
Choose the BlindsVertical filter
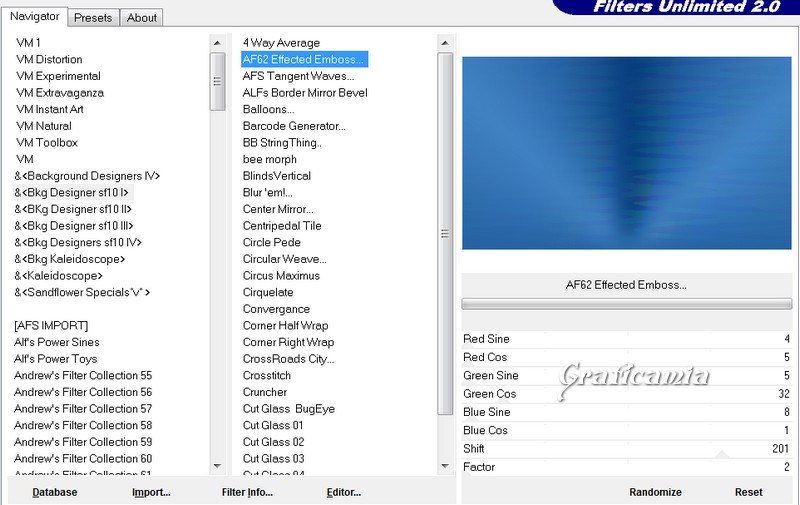pos(277,176)
